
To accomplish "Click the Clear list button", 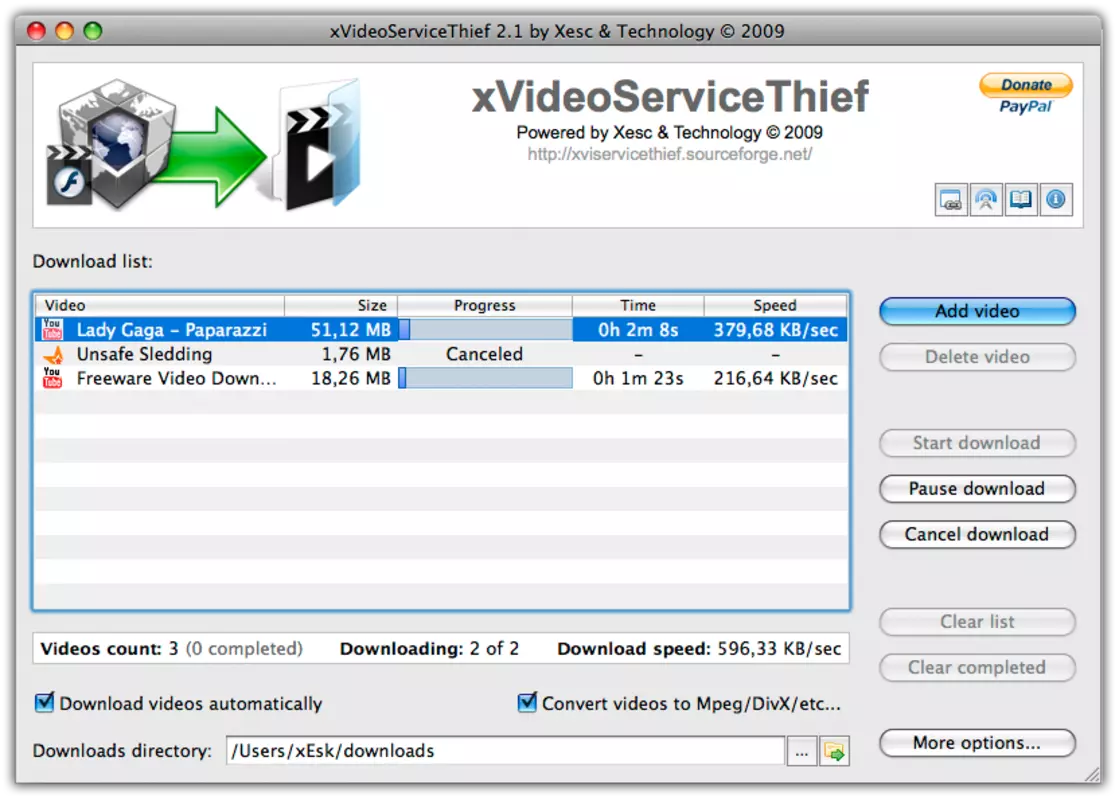I will (977, 622).
